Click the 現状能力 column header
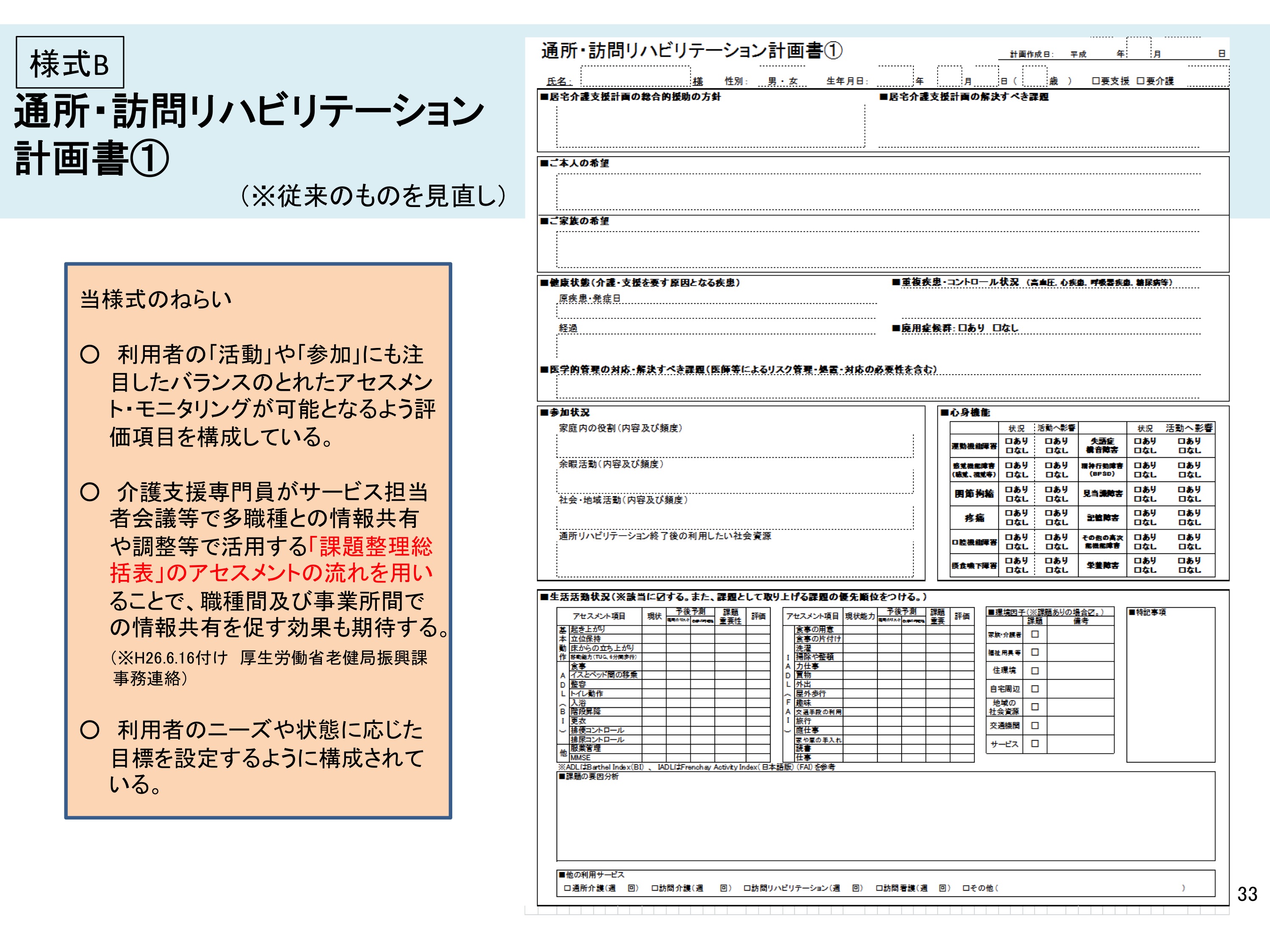Screen dimensions: 1270x952 [860, 616]
